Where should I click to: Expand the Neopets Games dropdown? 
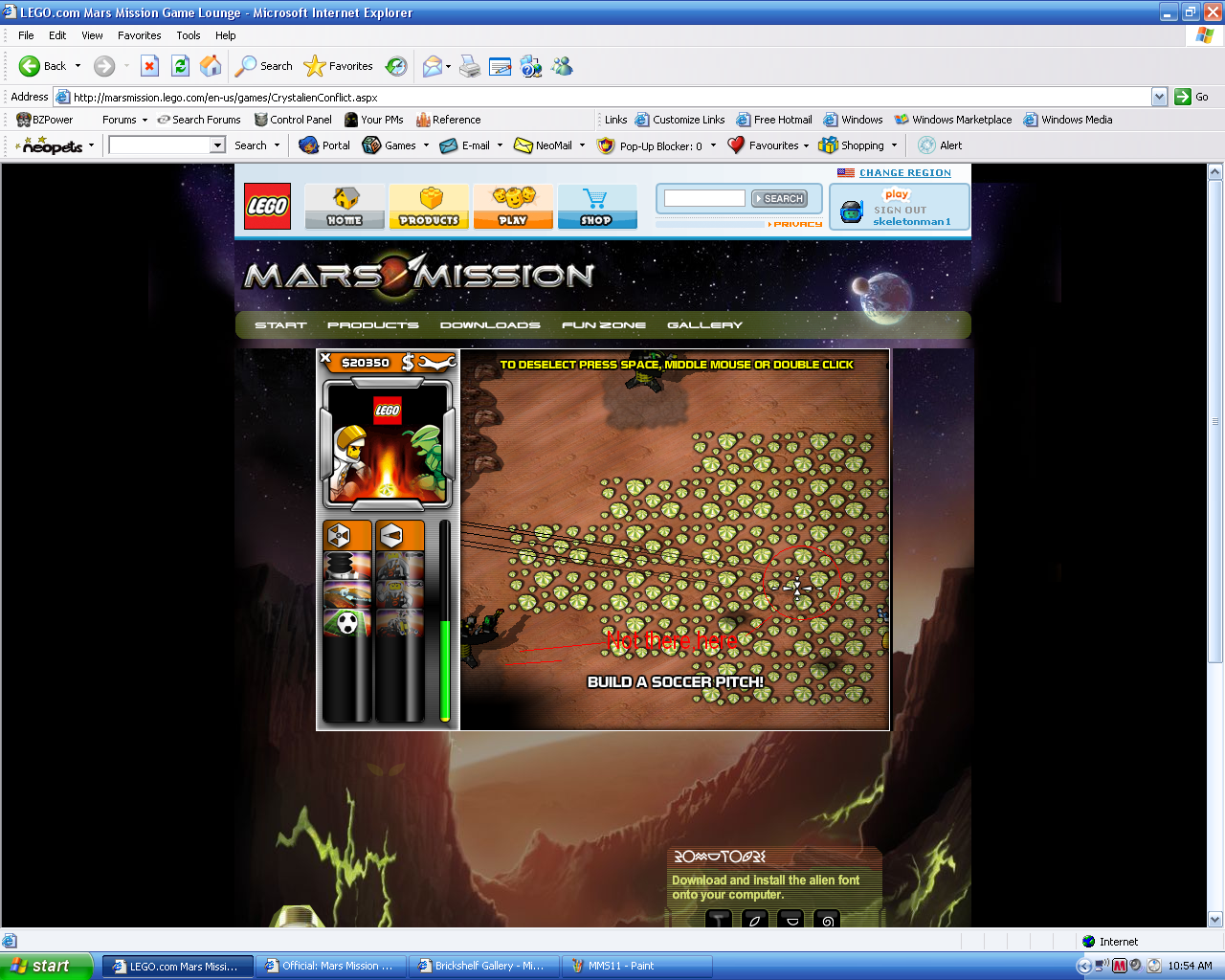[x=426, y=145]
